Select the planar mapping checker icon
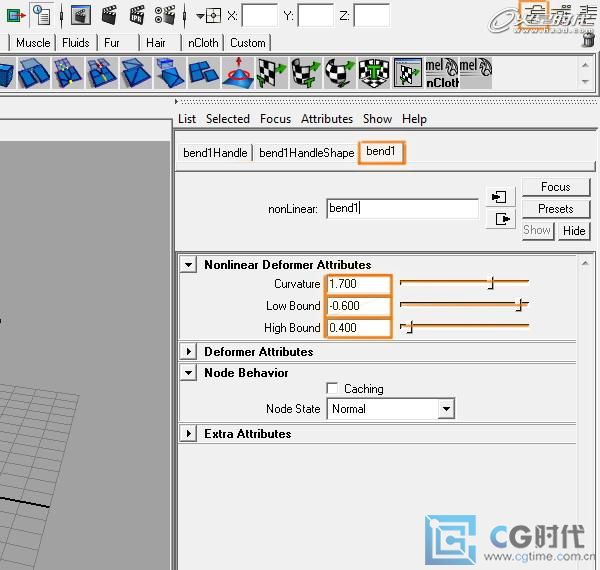The width and height of the screenshot is (600, 570). (272, 73)
